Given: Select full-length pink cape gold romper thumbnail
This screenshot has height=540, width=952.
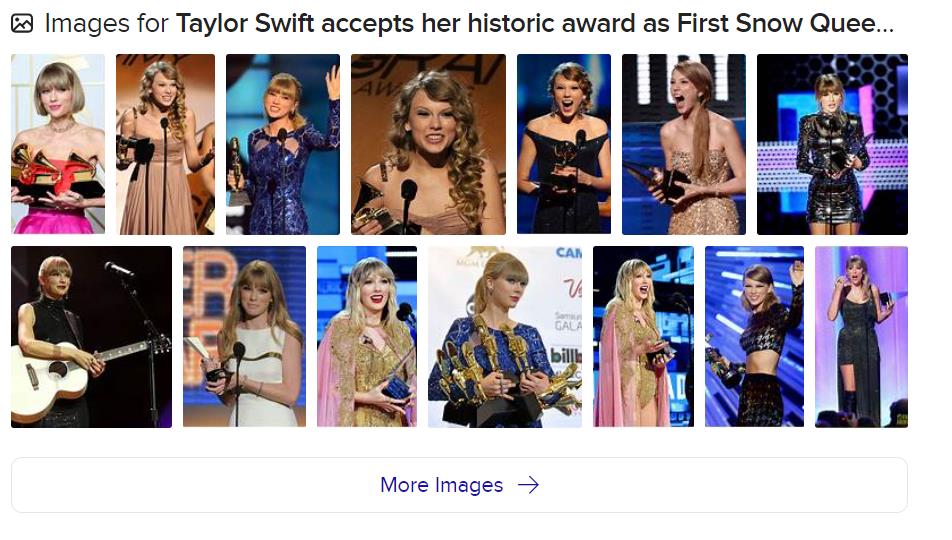Looking at the screenshot, I should click(644, 337).
